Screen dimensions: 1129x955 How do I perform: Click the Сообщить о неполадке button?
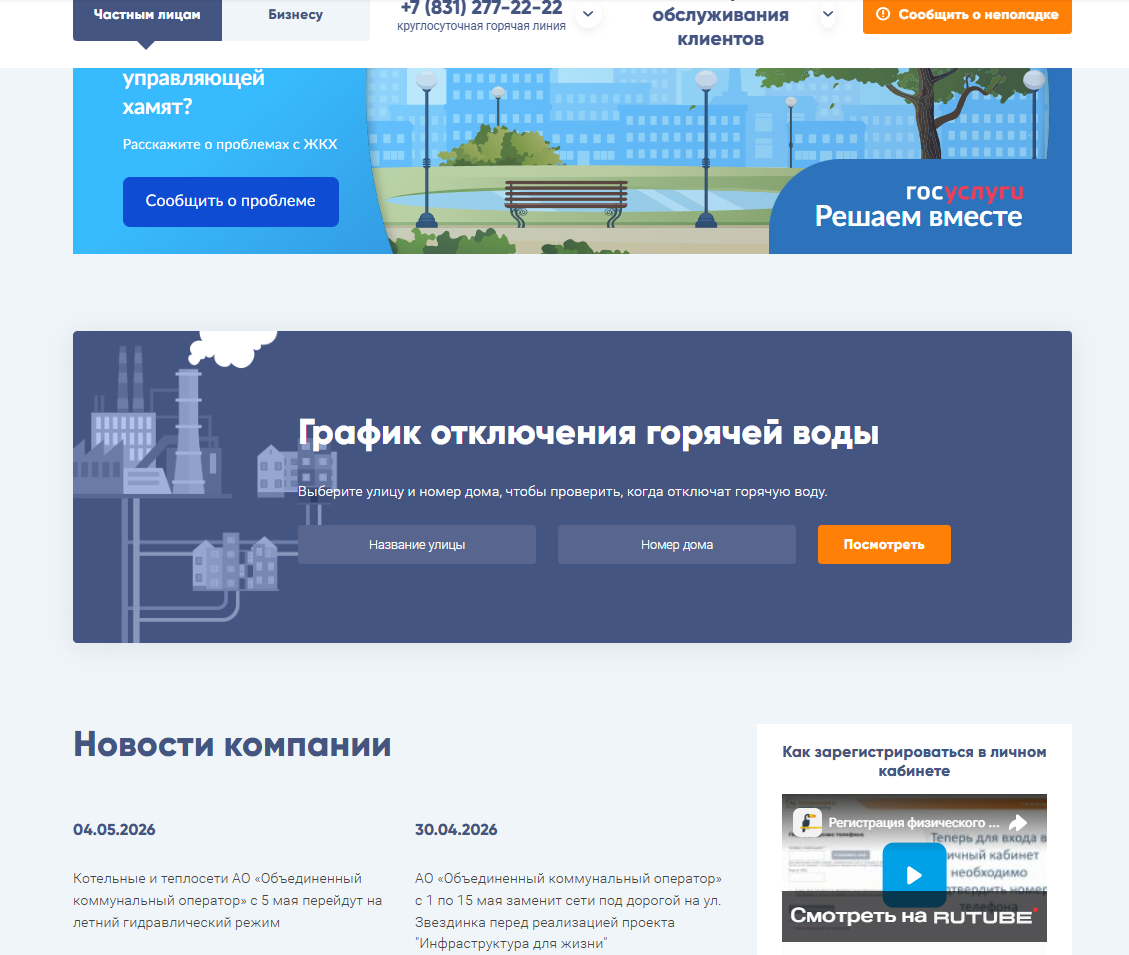pyautogui.click(x=967, y=16)
